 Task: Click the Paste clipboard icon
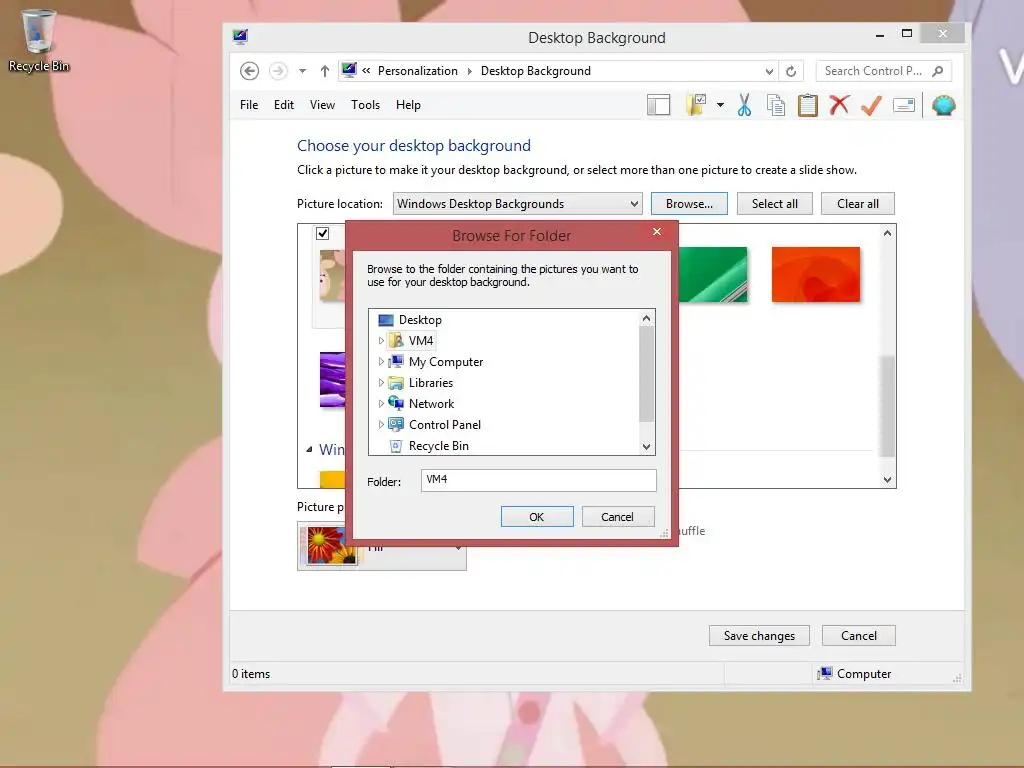tap(808, 105)
